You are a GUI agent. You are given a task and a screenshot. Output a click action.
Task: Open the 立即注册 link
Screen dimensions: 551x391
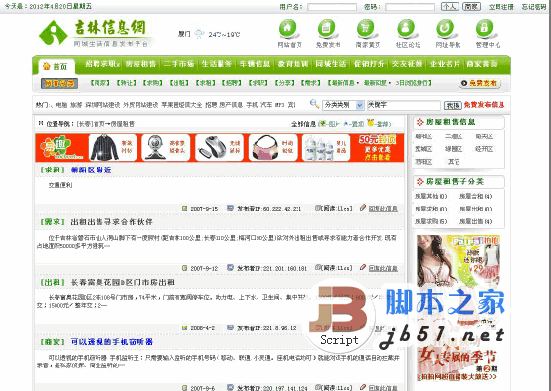pos(501,7)
